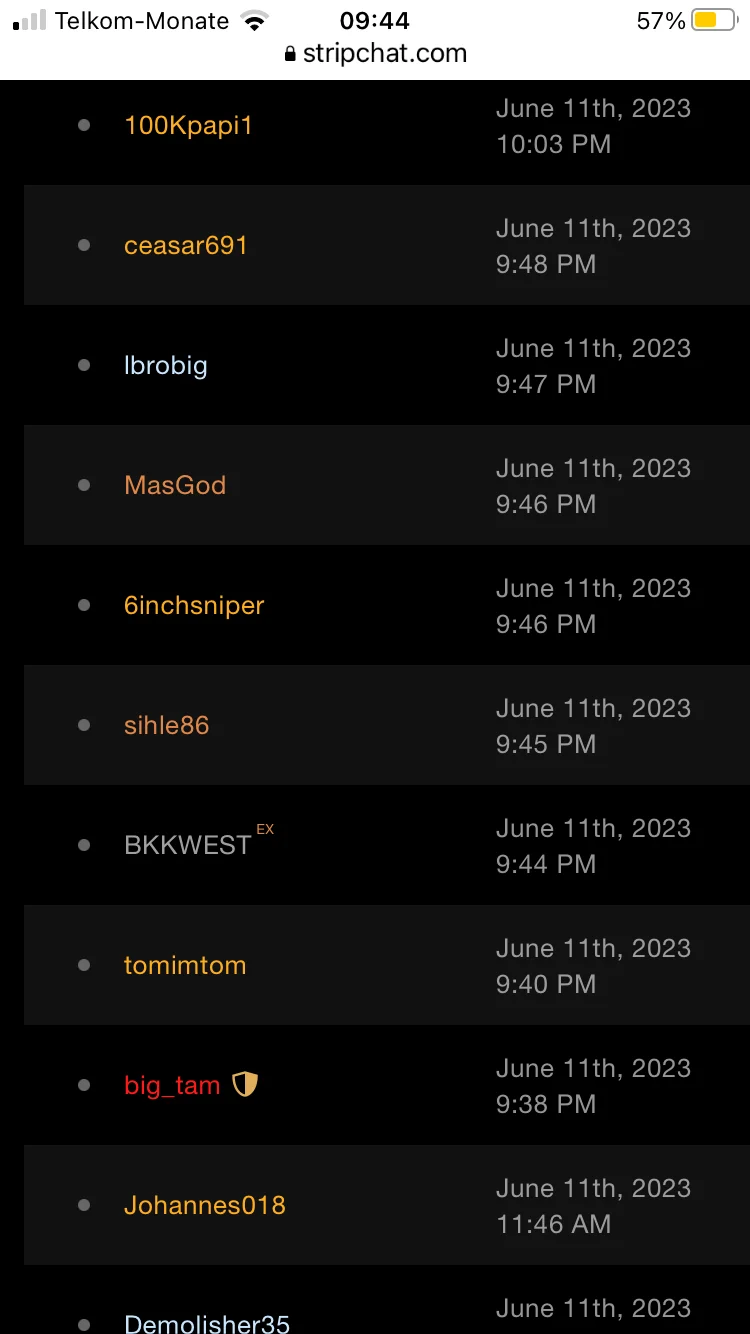Open the big_tam moderator profile
750x1334 pixels.
(x=172, y=1086)
